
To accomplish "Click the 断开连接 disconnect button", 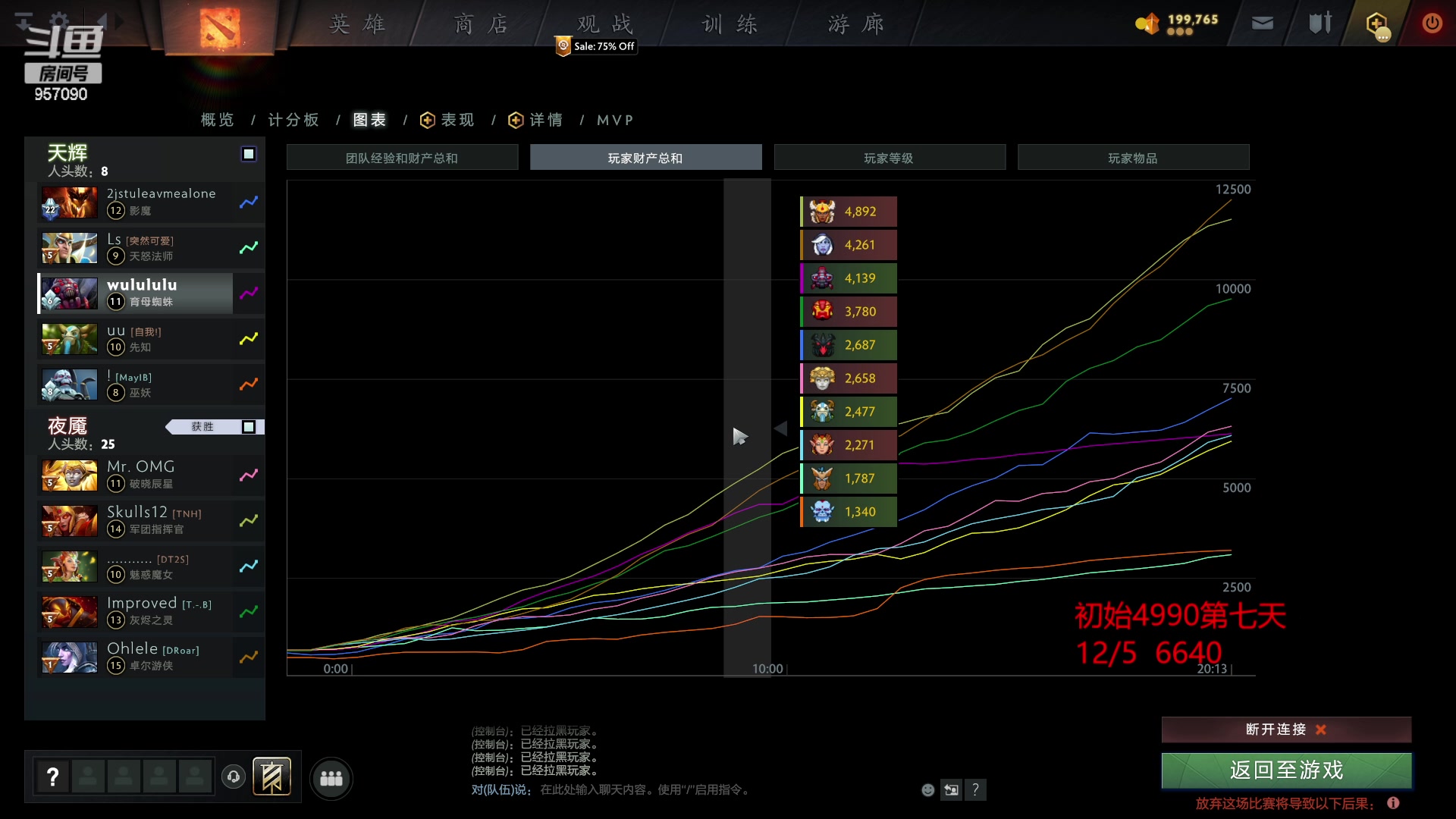I will (1285, 730).
